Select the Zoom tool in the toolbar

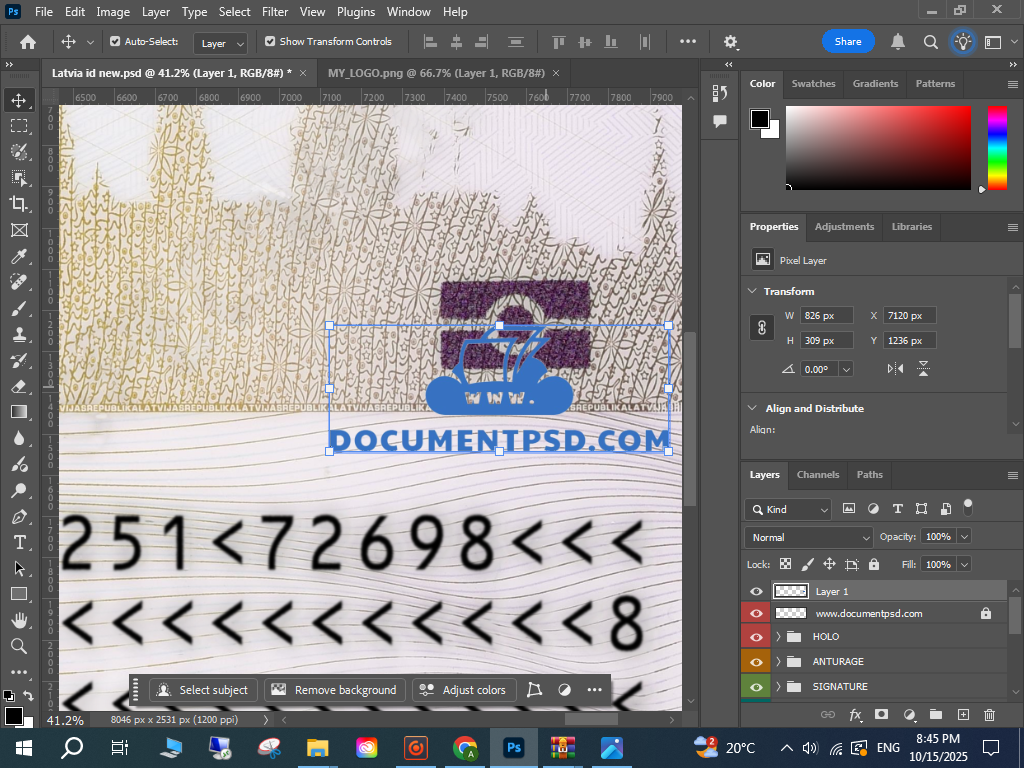(x=18, y=646)
